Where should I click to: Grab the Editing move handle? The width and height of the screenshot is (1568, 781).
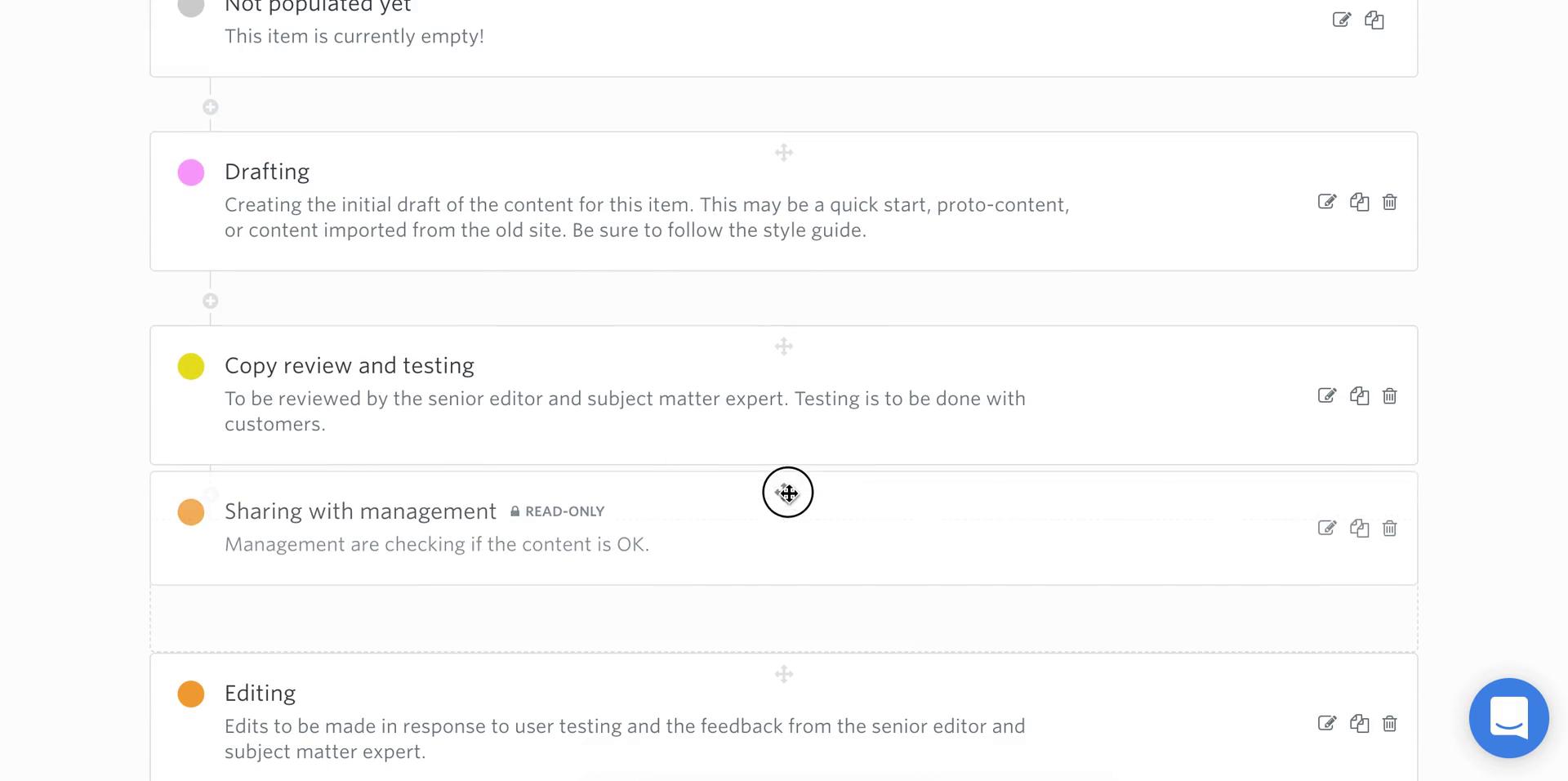pyautogui.click(x=784, y=675)
